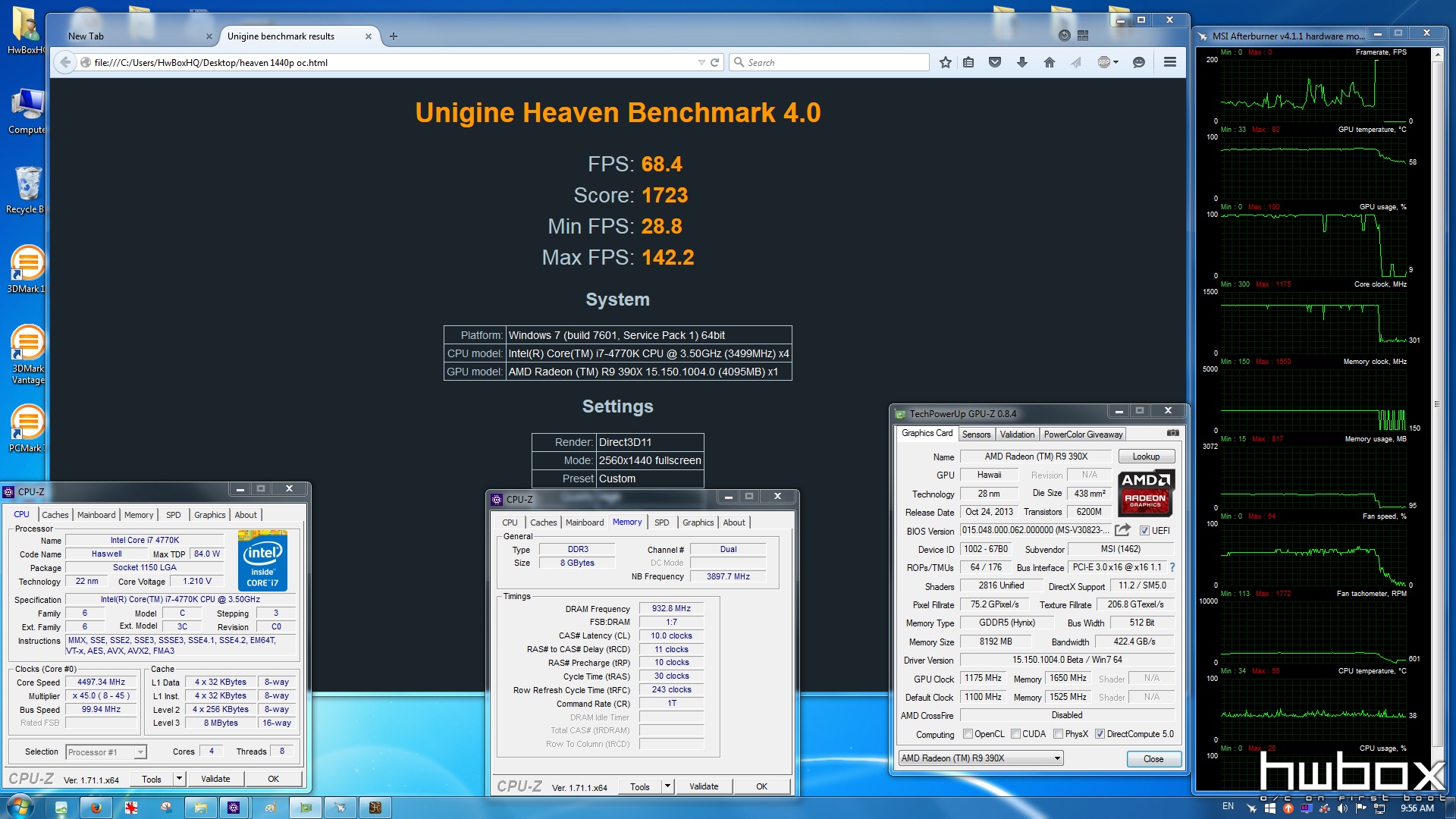1456x819 pixels.
Task: Click the 9:56 AM taskbar clock
Action: point(1417,808)
